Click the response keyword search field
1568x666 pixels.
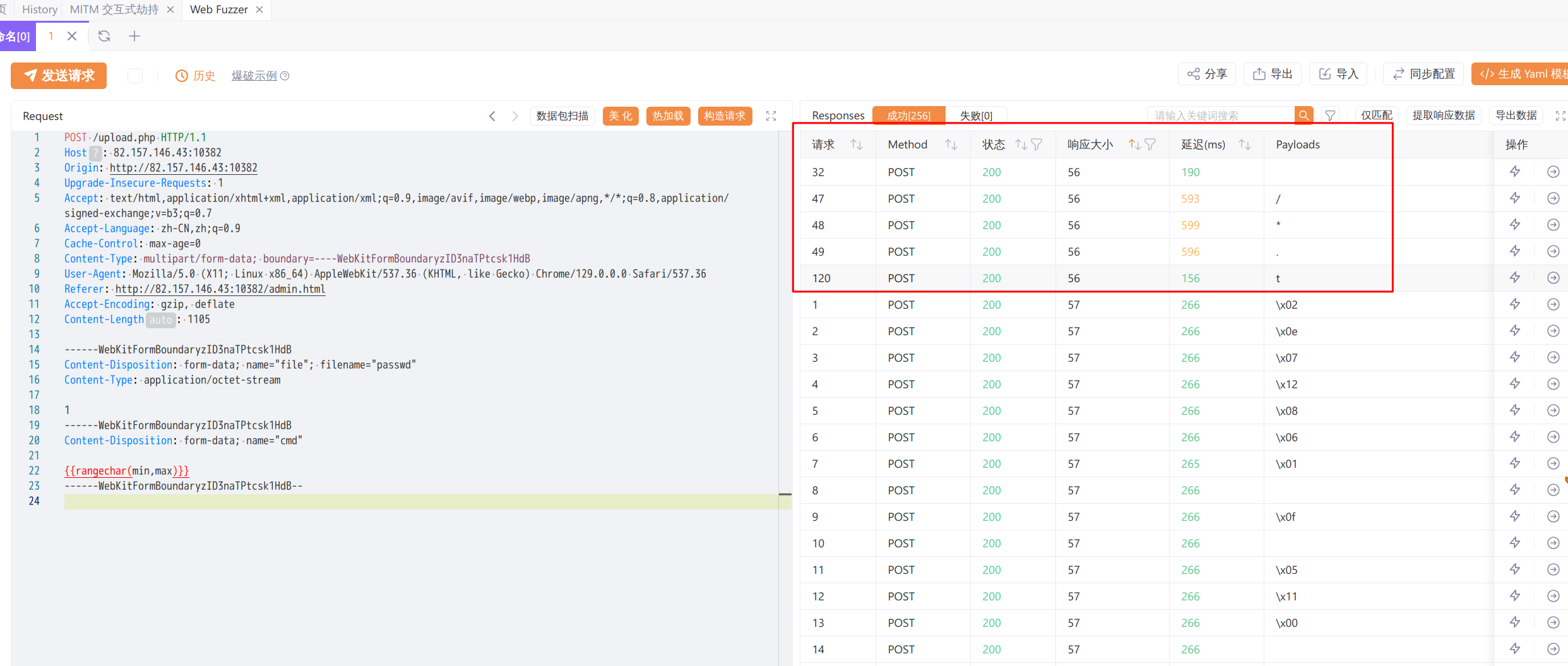point(1219,116)
